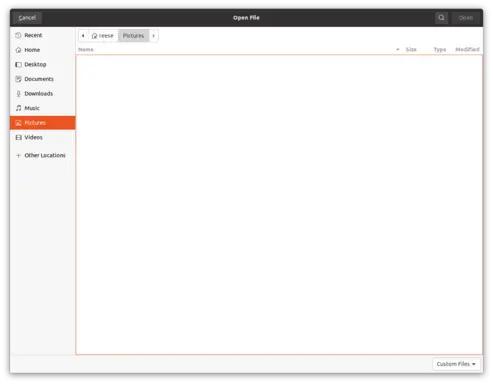Click the path bar forward arrow

coord(153,36)
